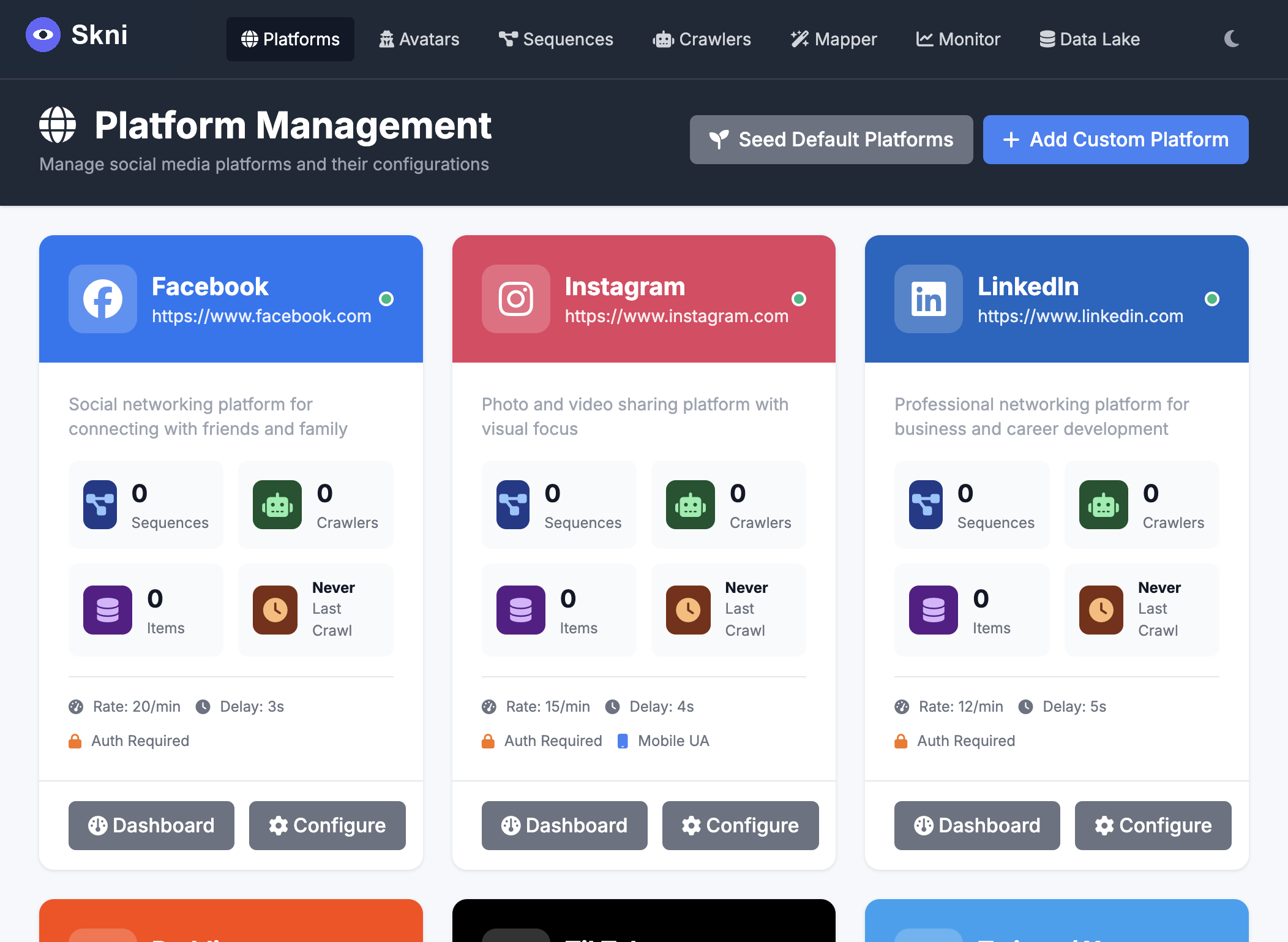
Task: Click Instagram's Crawlers robot icon
Action: pos(690,505)
